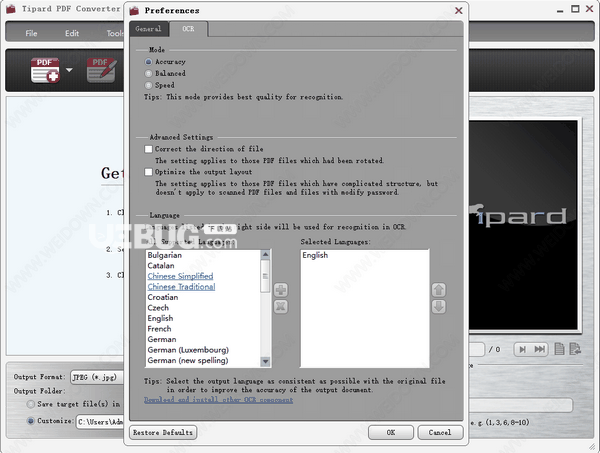Move the selected language up with the arrow icon
Screen dimensions: 600x453
point(439,290)
